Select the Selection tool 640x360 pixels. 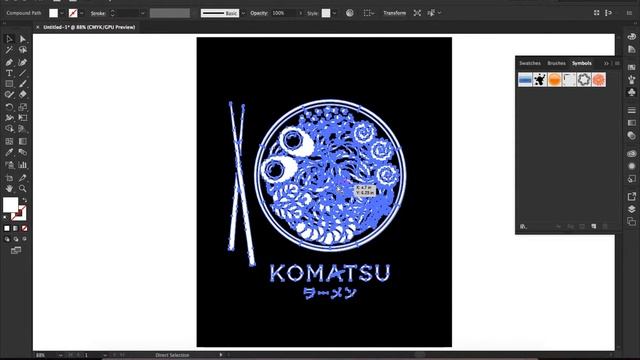pos(9,39)
